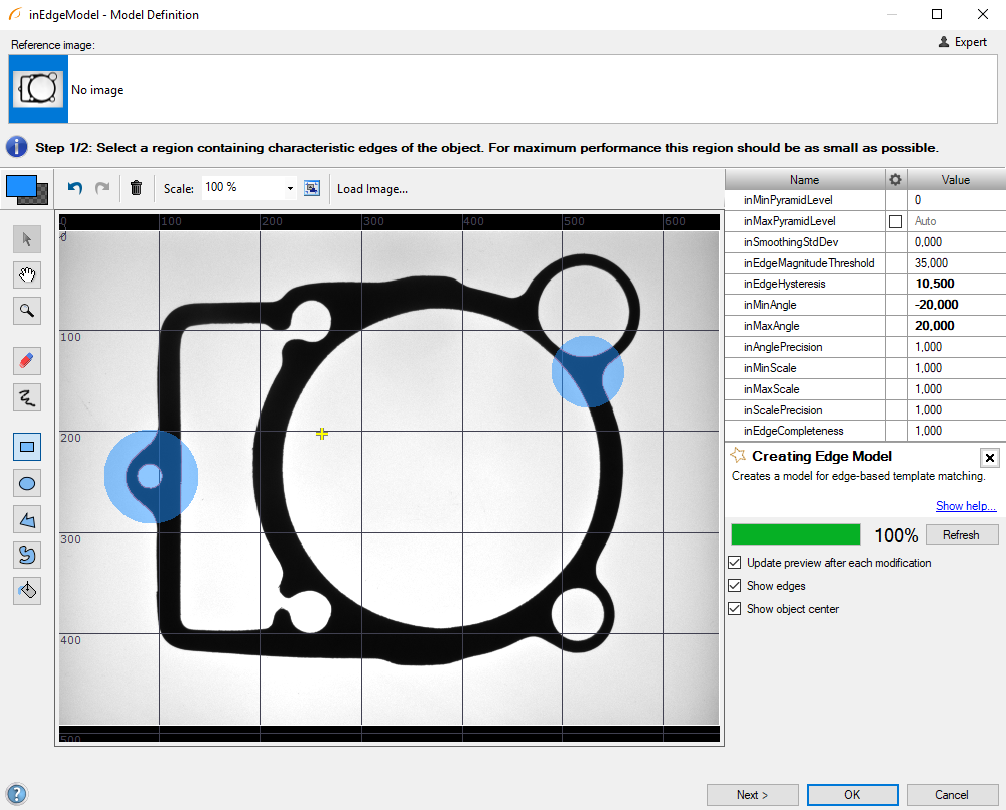Screen dimensions: 1006x810
Task: Click Load Image in the toolbar
Action: 372,189
